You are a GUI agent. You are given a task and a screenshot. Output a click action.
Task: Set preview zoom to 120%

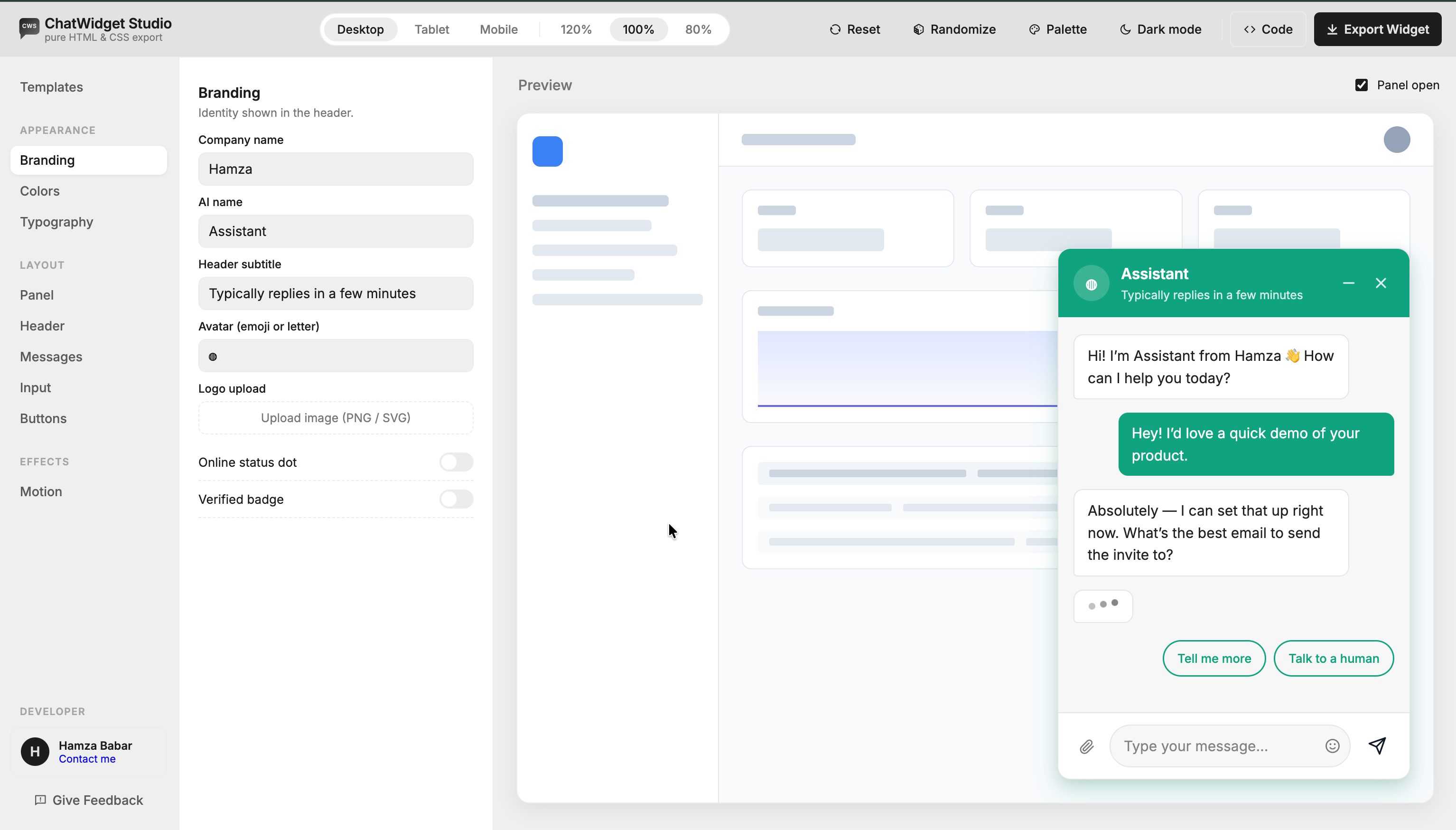(576, 29)
